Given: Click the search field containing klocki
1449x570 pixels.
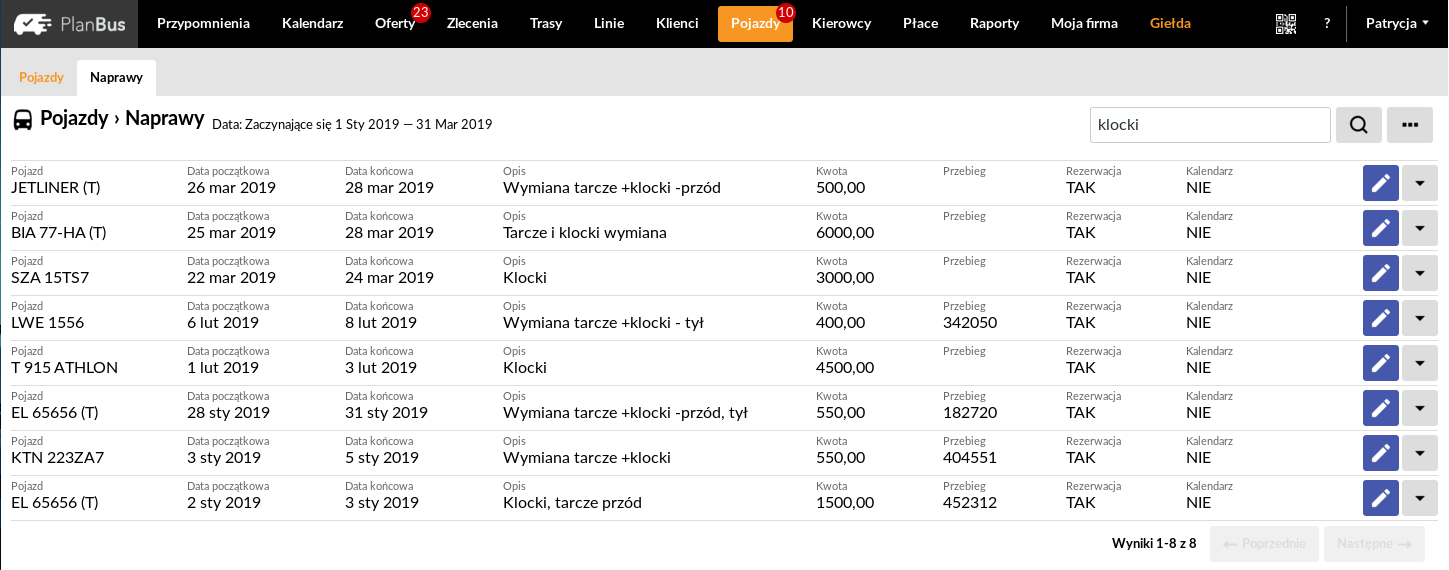Looking at the screenshot, I should (x=1210, y=125).
